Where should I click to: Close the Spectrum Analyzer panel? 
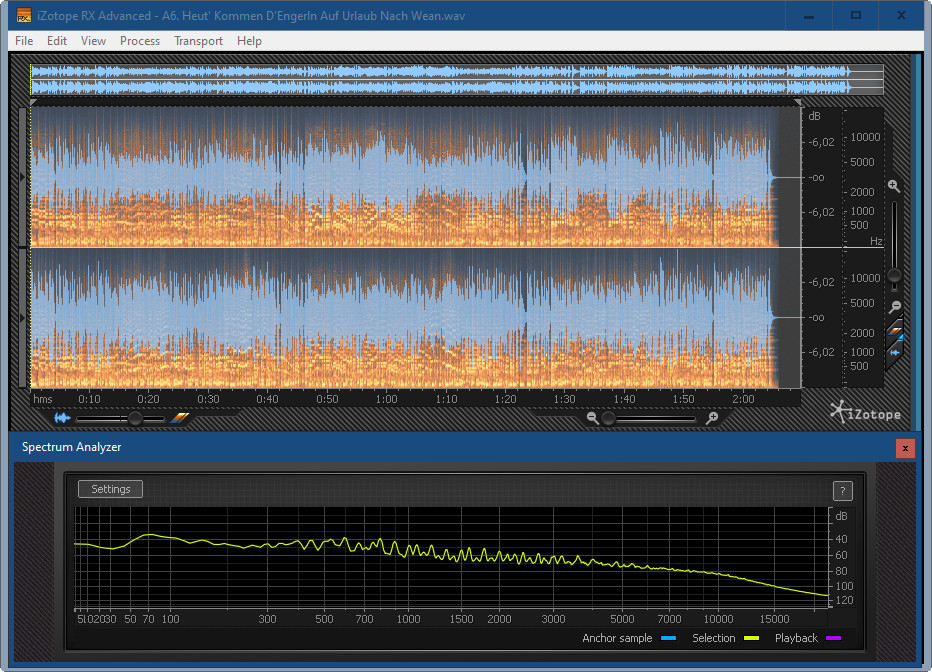pyautogui.click(x=905, y=448)
